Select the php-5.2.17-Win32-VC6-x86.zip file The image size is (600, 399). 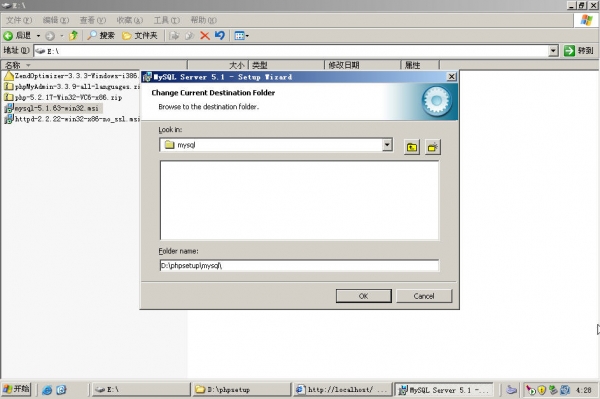tap(63, 97)
